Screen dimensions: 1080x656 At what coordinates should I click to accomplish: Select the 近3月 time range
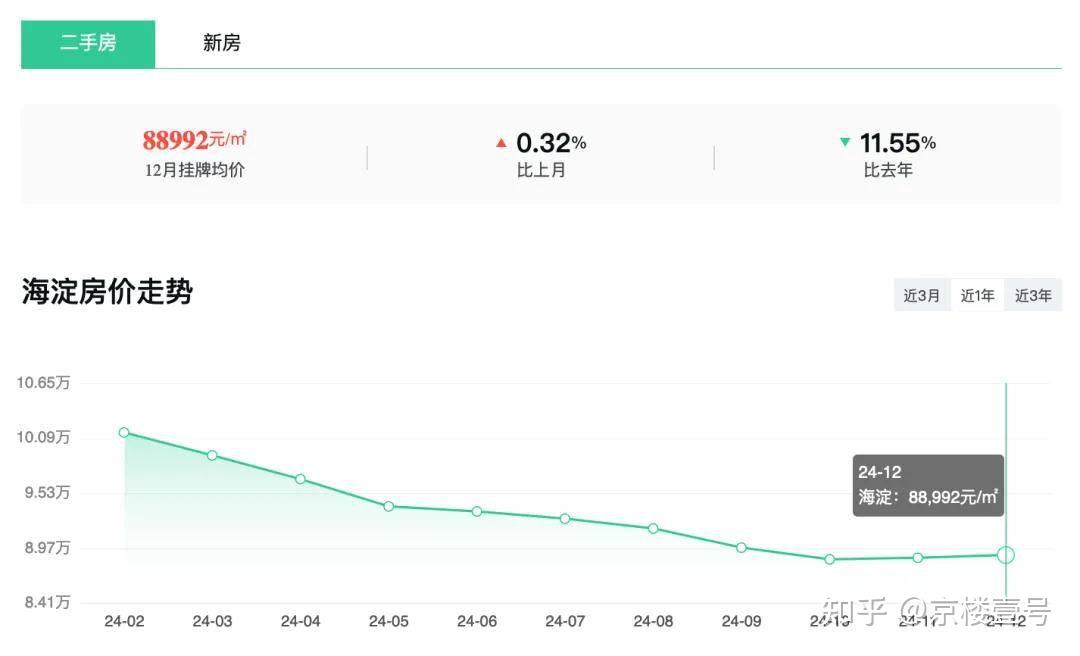[921, 295]
